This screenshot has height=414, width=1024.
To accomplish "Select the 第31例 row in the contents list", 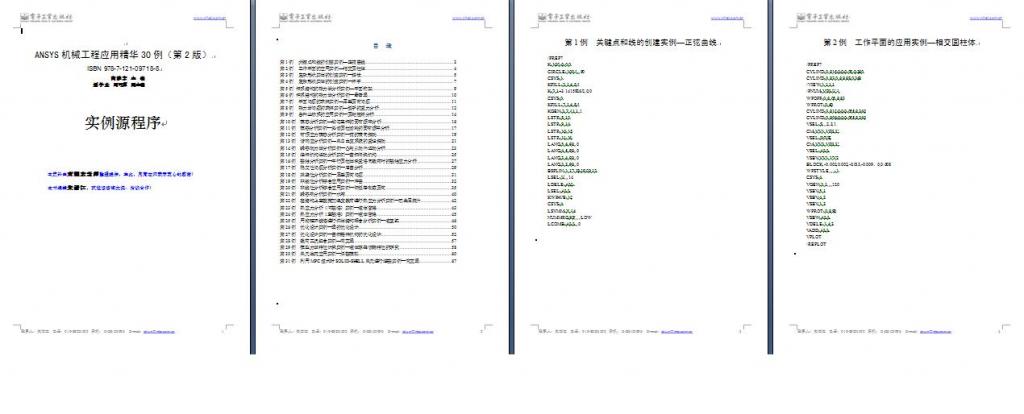I will [x=368, y=261].
